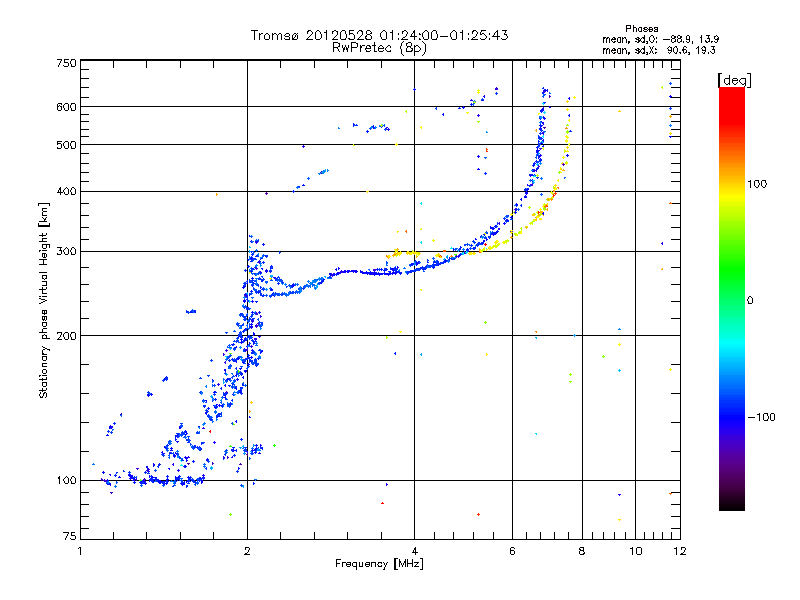Click the black bottom of the colorbar
The height and width of the screenshot is (600, 800).
[732, 503]
